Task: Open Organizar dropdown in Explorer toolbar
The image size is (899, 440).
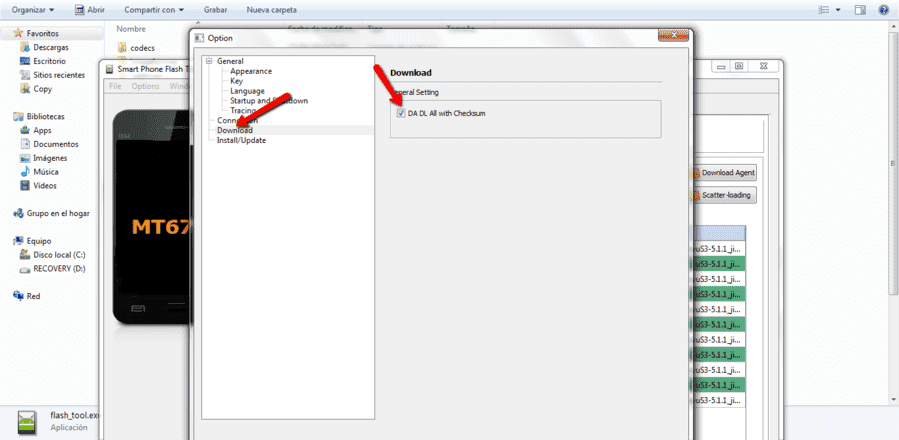Action: (x=33, y=10)
